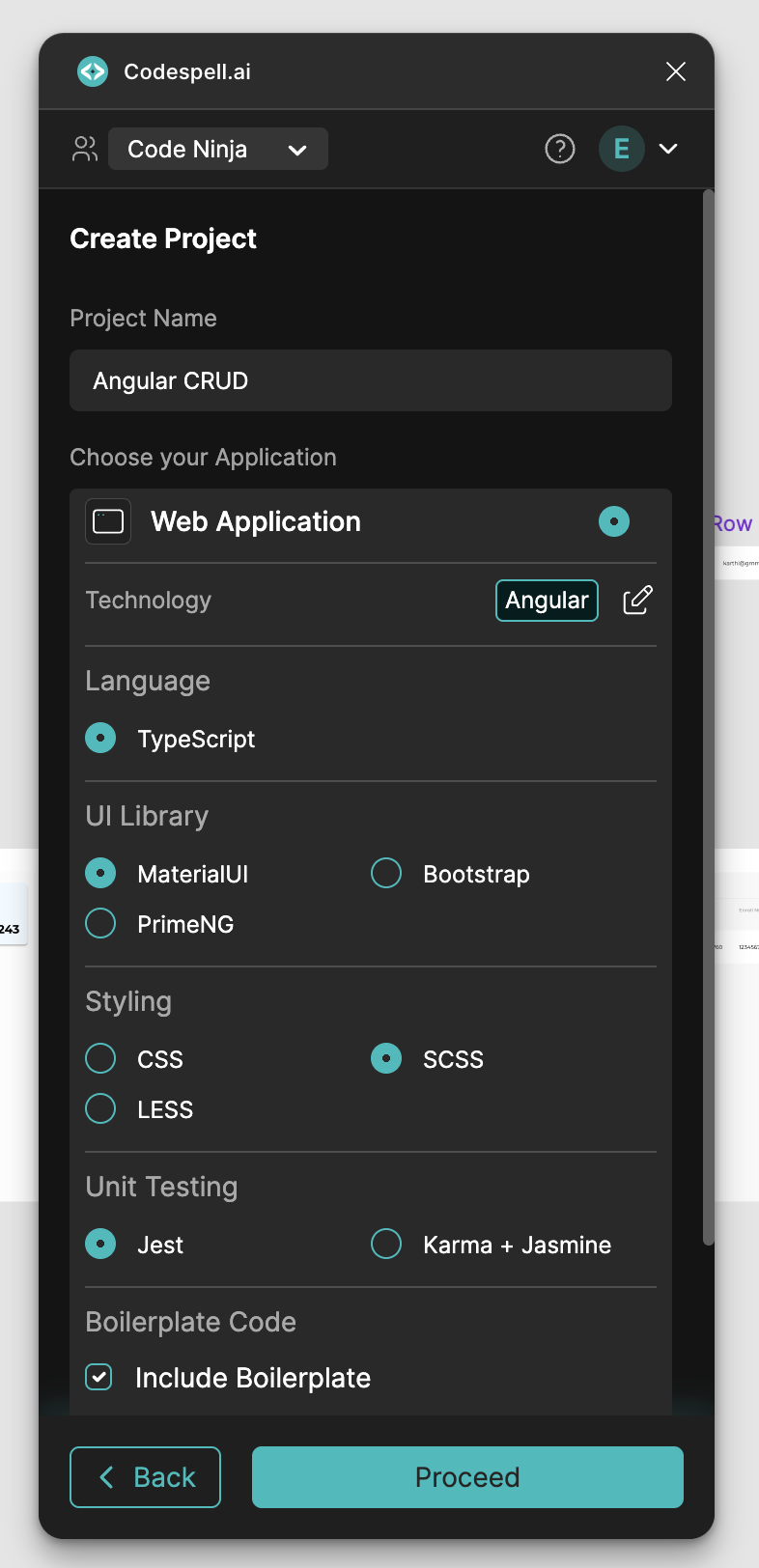Go back with the Back button
The image size is (759, 1568).
point(145,1477)
